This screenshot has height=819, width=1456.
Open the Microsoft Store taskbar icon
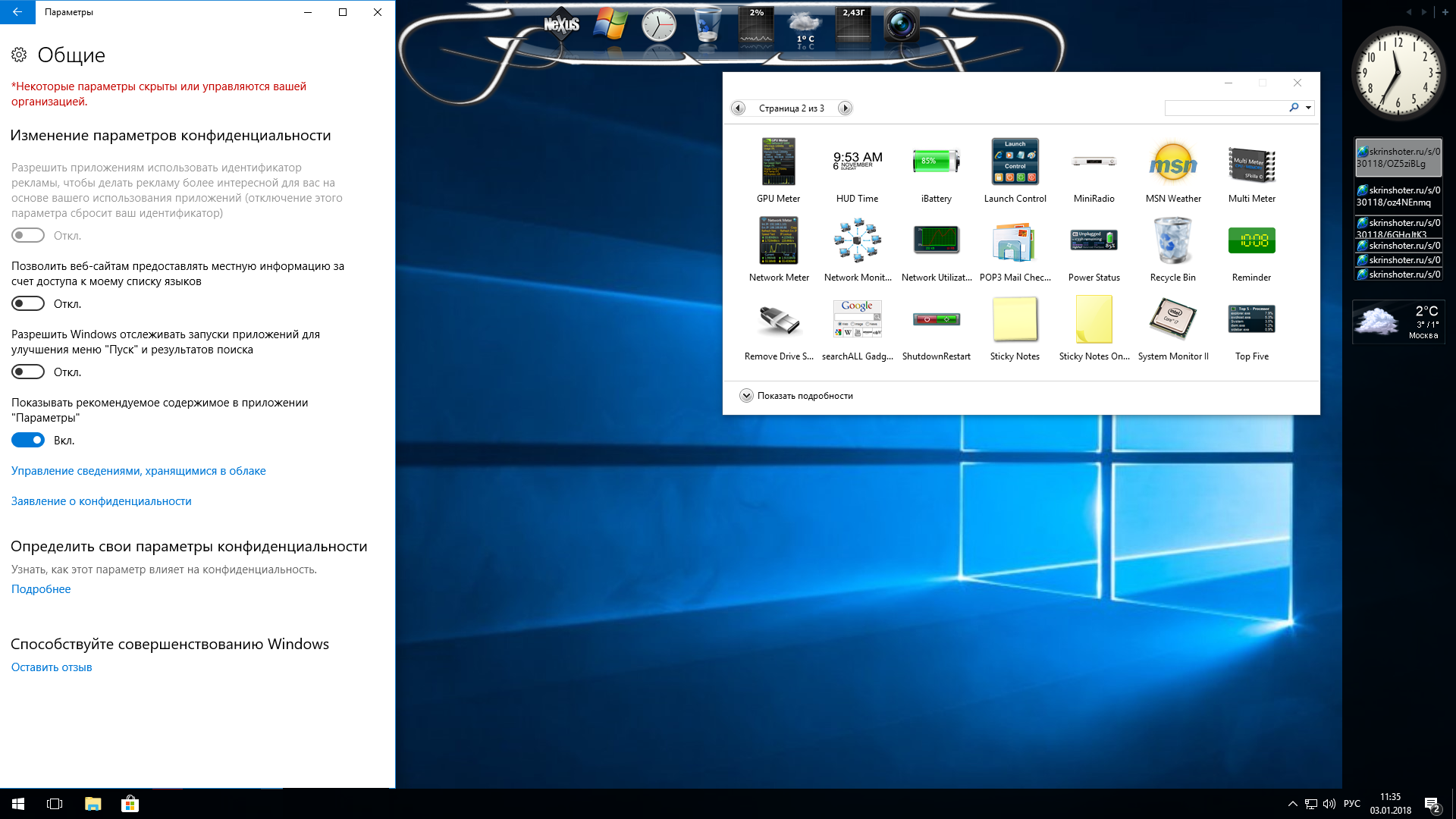(130, 804)
